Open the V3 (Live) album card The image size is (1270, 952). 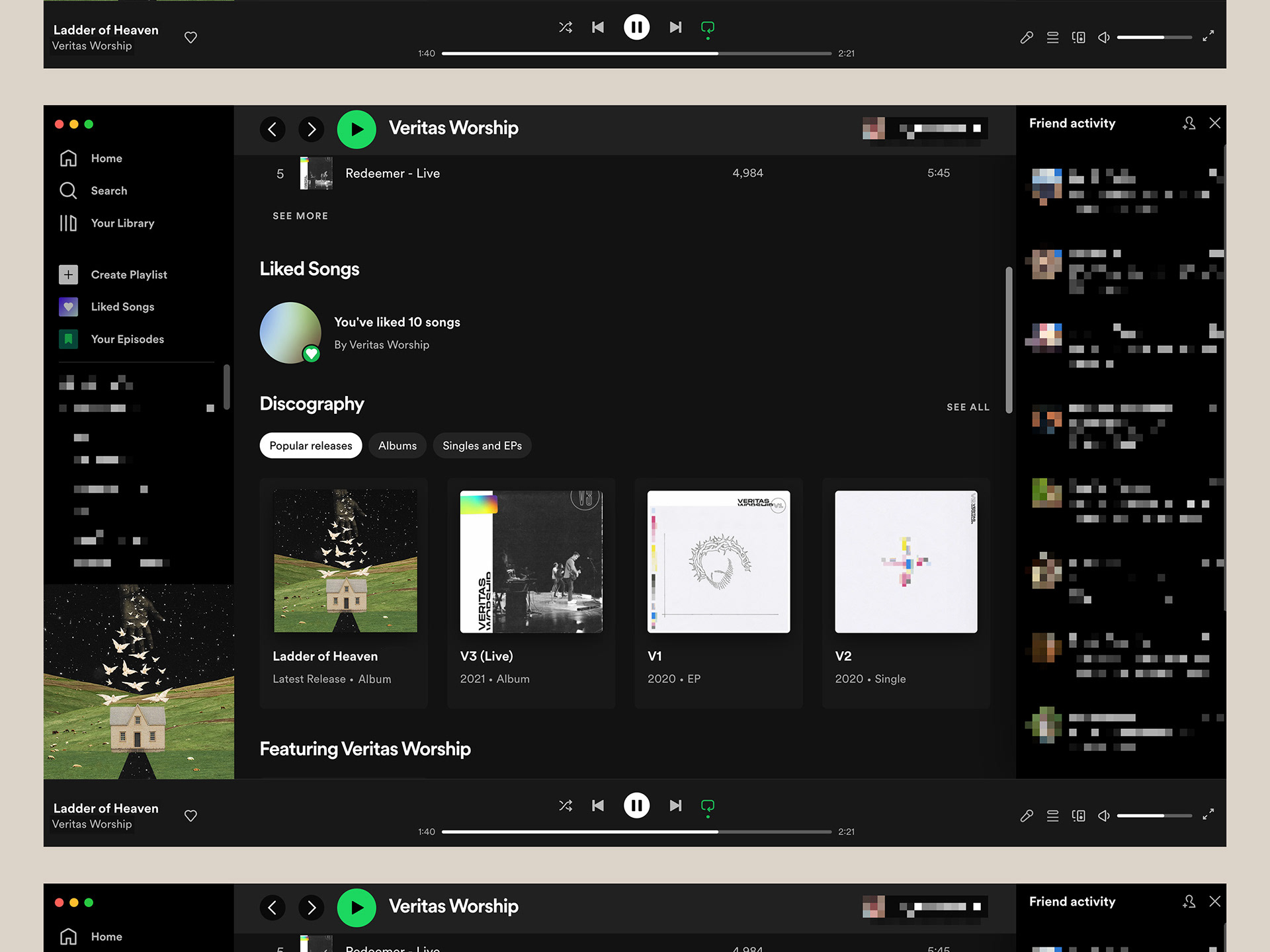tap(531, 594)
